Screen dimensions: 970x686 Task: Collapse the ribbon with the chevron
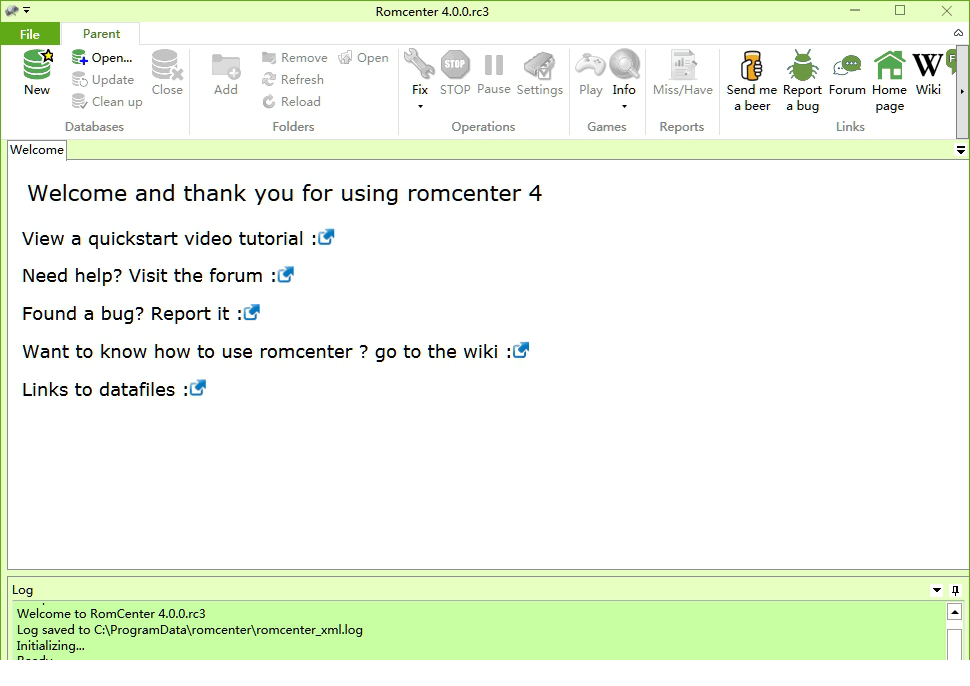pos(958,33)
